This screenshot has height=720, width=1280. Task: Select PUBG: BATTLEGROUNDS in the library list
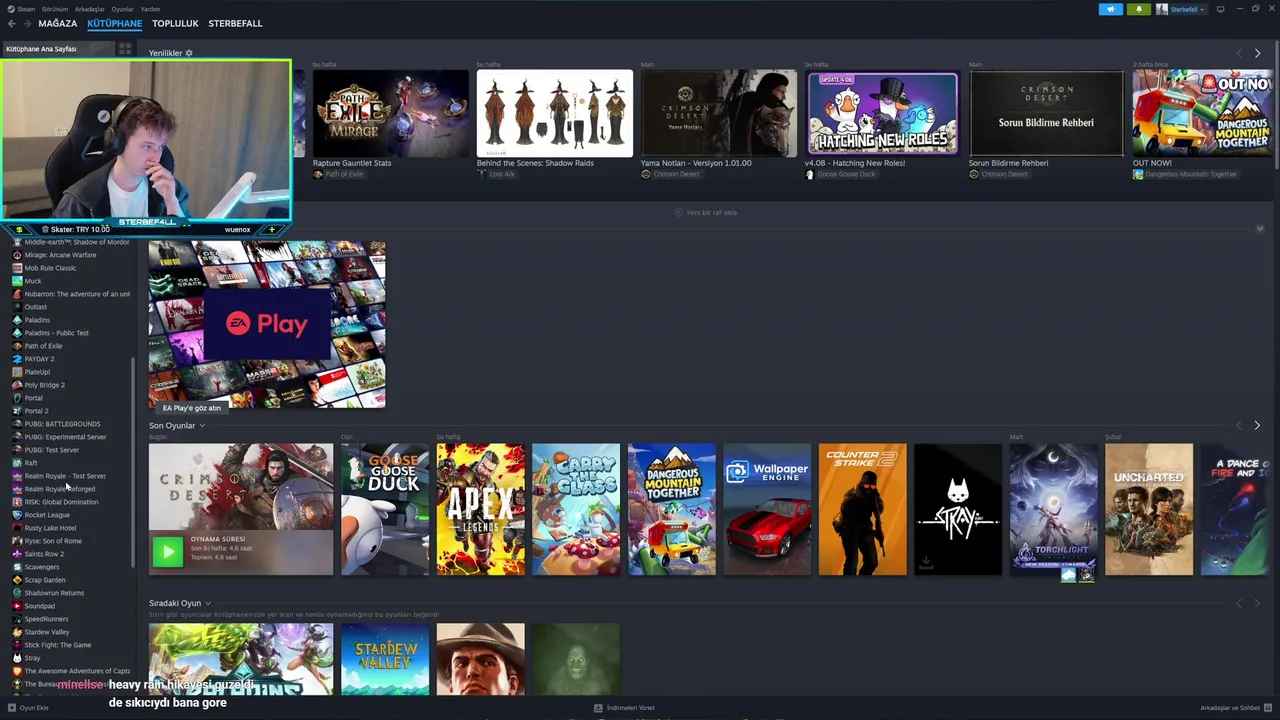[x=62, y=424]
